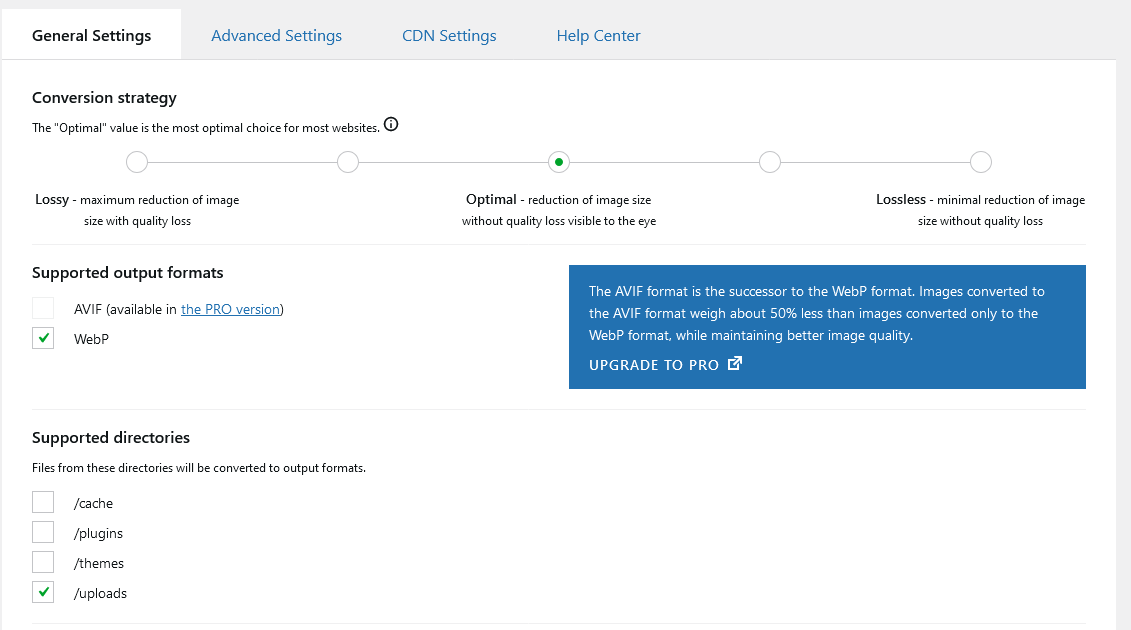The image size is (1131, 630).
Task: Enable the /themes directory checkbox
Action: click(x=43, y=562)
